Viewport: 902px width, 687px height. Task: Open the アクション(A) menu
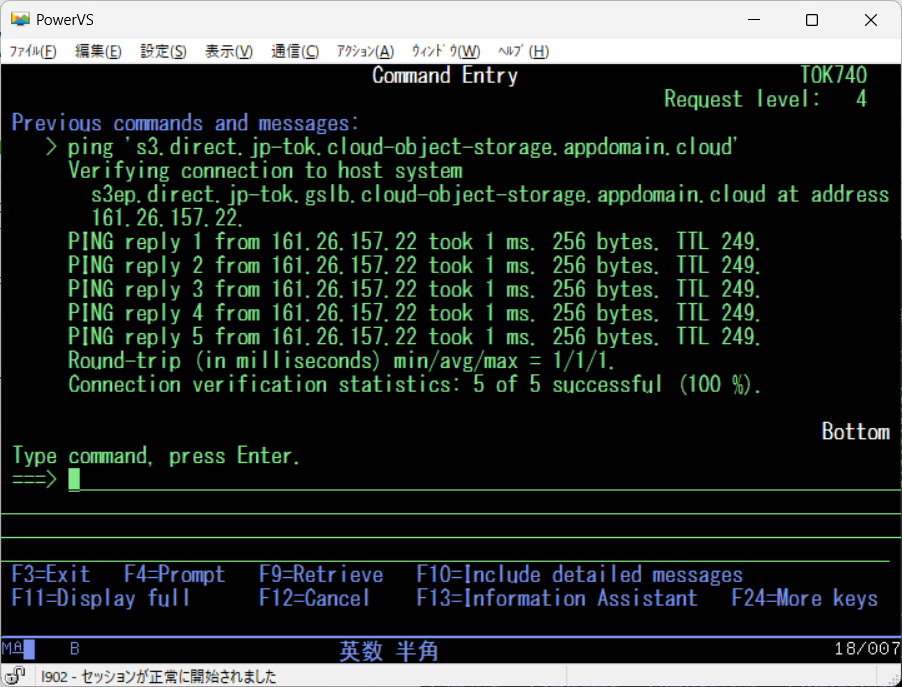pyautogui.click(x=365, y=51)
